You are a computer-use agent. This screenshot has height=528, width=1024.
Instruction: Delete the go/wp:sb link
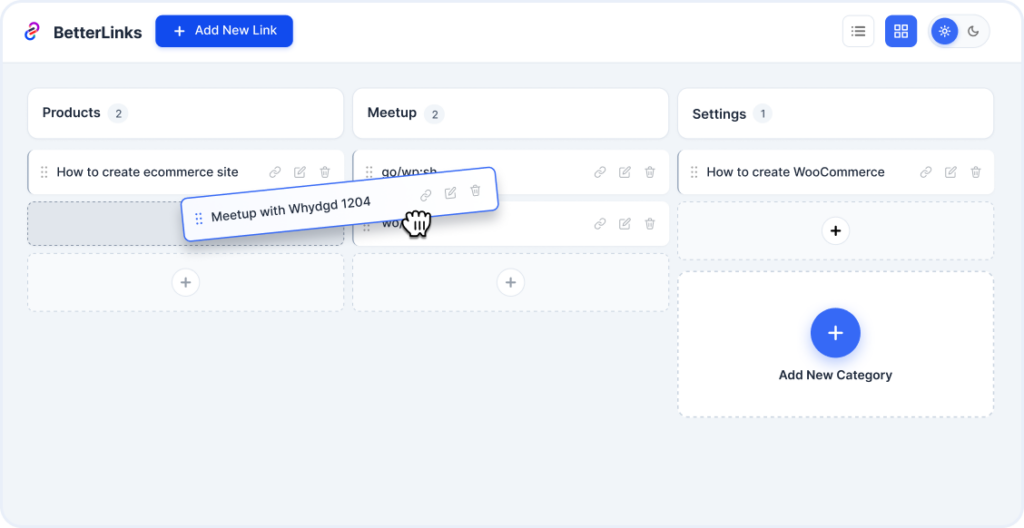(x=650, y=173)
